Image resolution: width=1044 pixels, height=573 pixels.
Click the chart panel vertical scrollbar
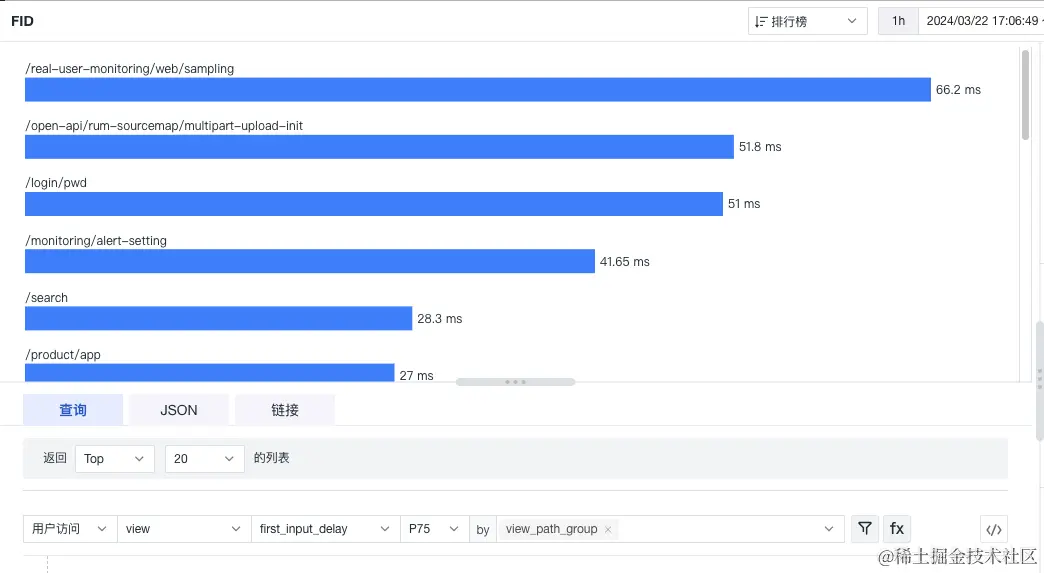[x=1025, y=95]
